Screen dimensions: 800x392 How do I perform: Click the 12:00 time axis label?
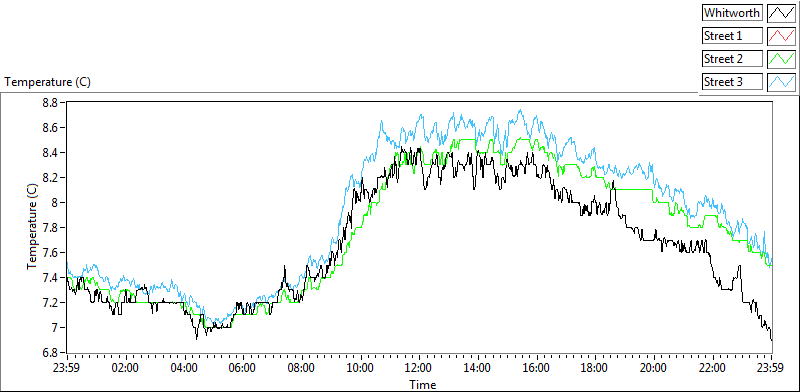(x=419, y=368)
